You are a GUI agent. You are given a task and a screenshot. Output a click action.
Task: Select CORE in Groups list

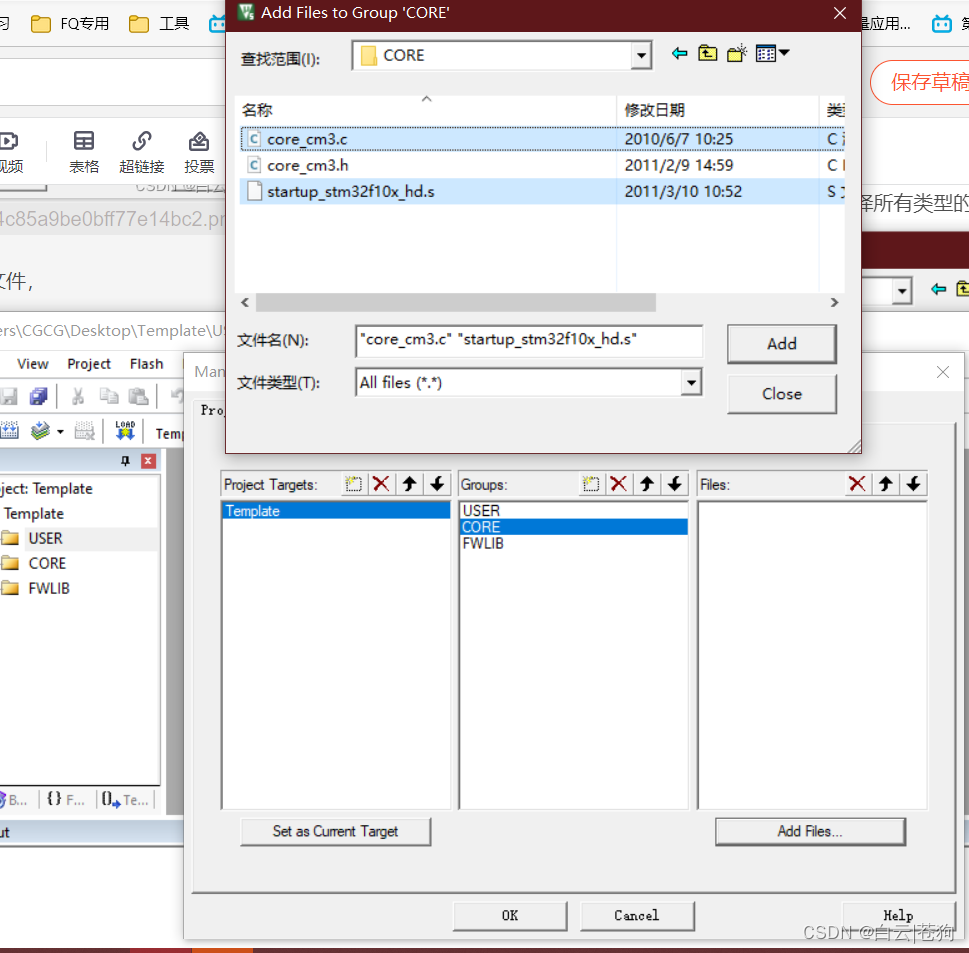573,527
